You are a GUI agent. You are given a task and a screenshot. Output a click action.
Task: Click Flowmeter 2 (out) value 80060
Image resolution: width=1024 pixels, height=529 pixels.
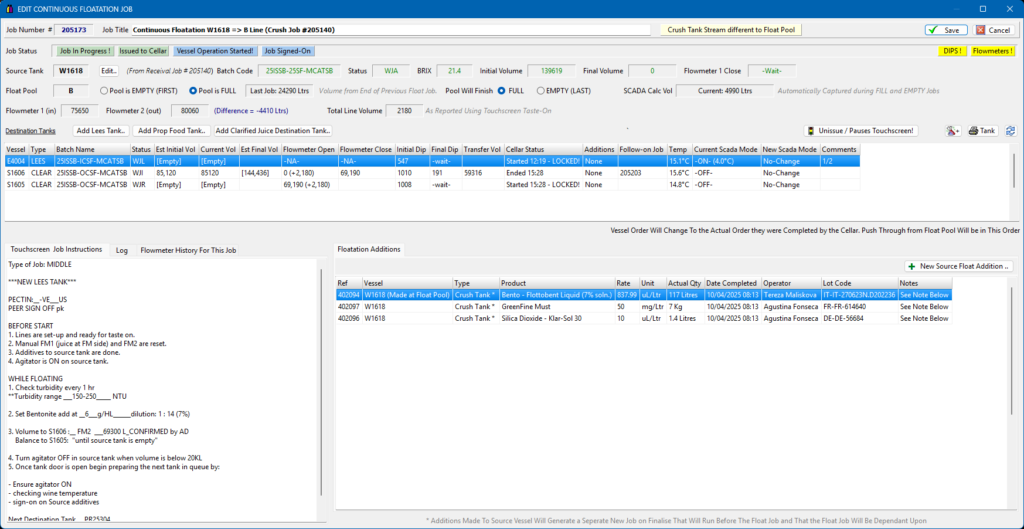coord(189,111)
